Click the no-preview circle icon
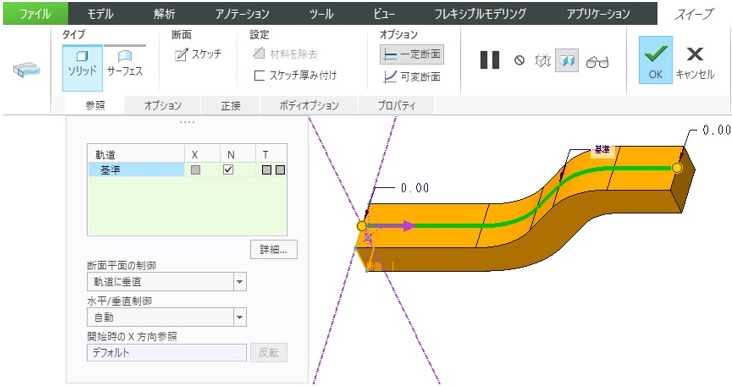The height and width of the screenshot is (386, 732). click(x=519, y=61)
